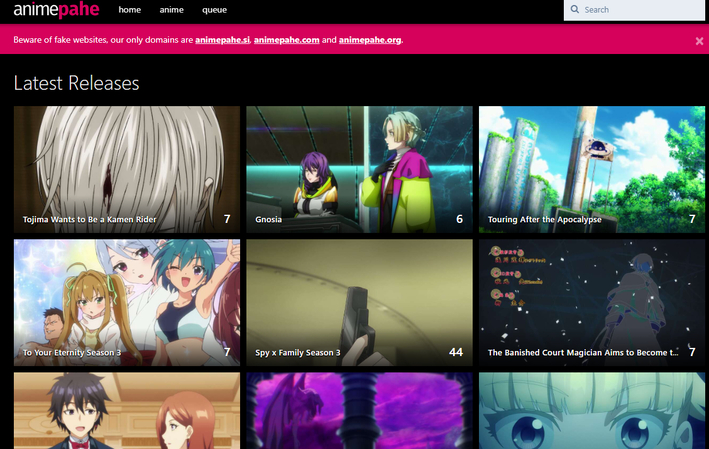Open the purple dragon scene thumbnail

tap(359, 411)
